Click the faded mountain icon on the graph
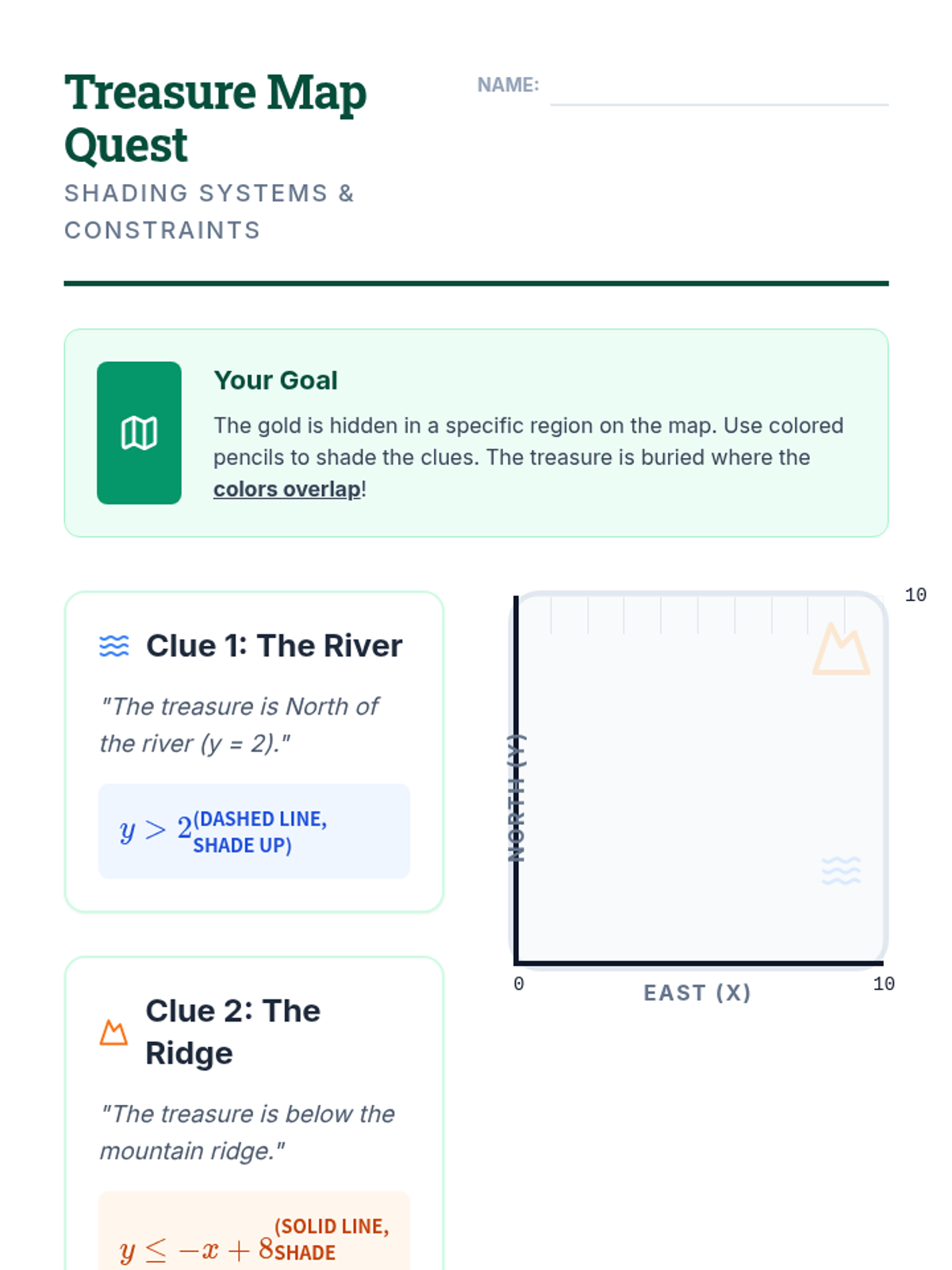The height and width of the screenshot is (1270, 952). tap(841, 649)
